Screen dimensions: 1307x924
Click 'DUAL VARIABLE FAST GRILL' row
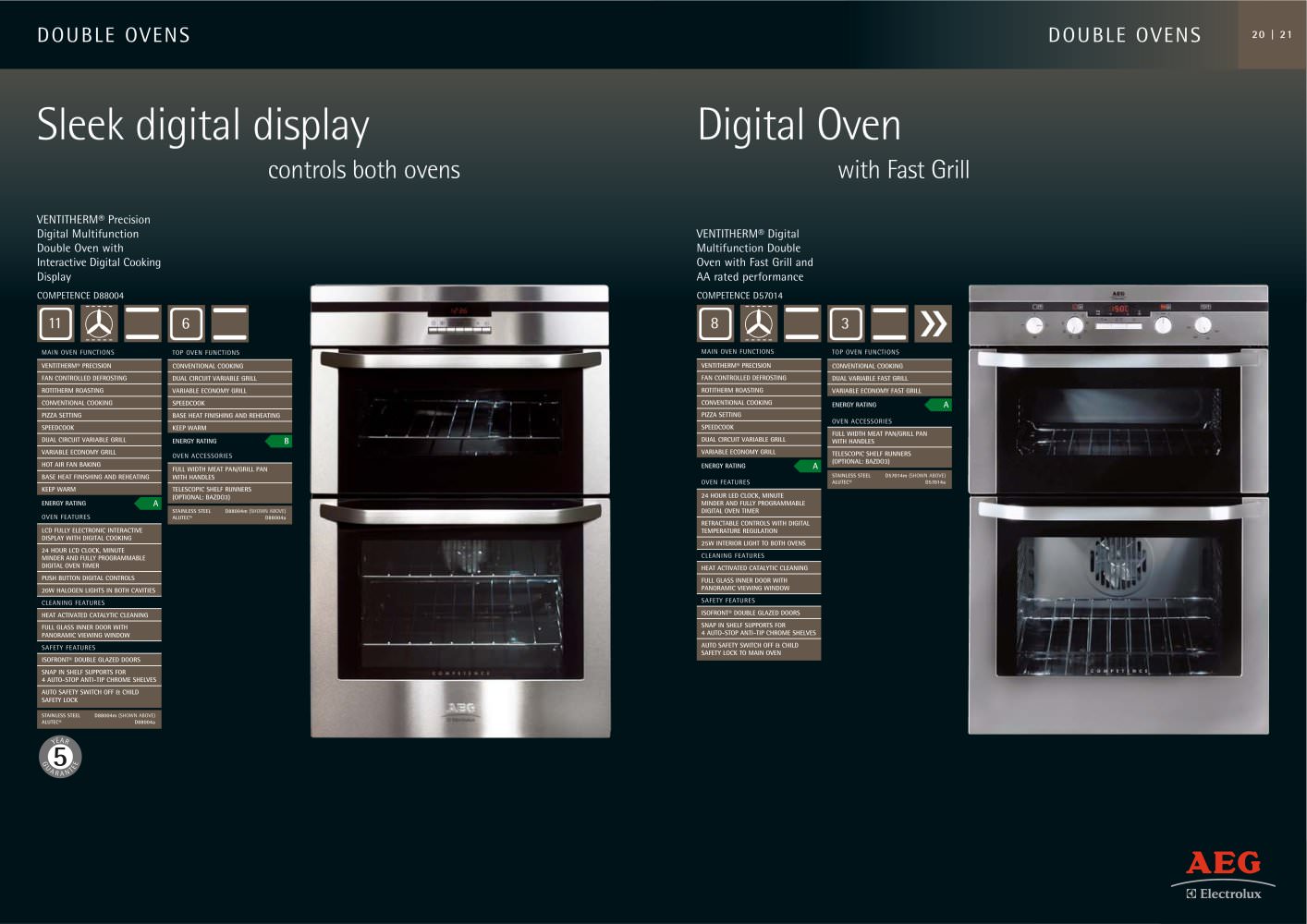889,378
